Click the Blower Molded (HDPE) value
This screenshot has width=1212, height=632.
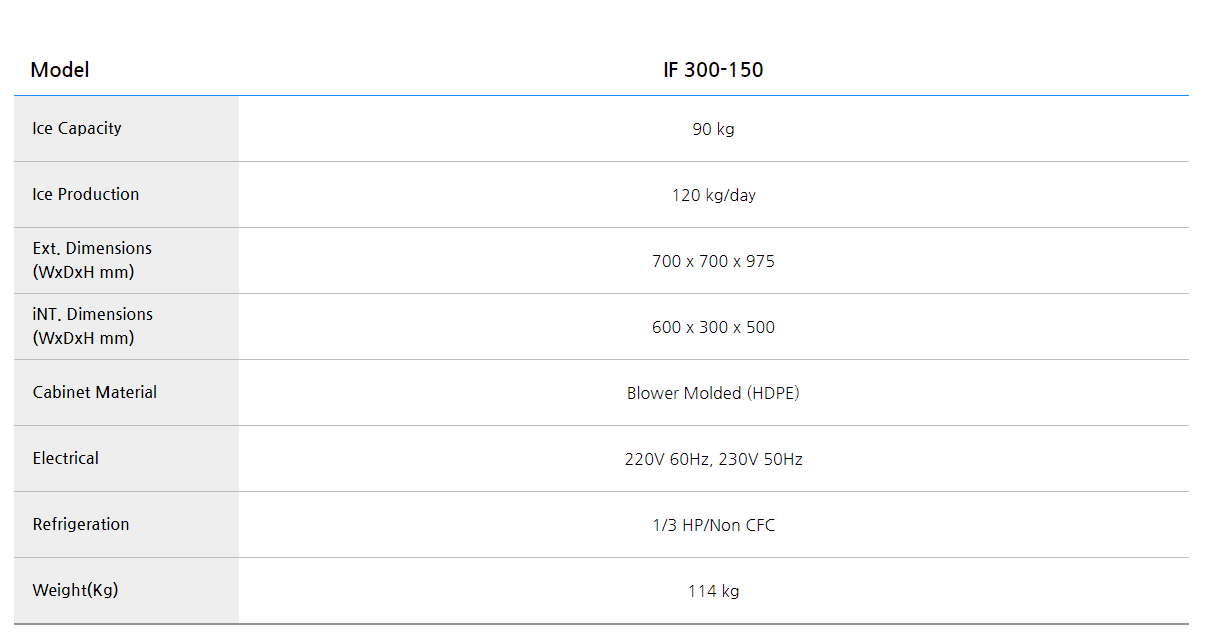(x=713, y=393)
